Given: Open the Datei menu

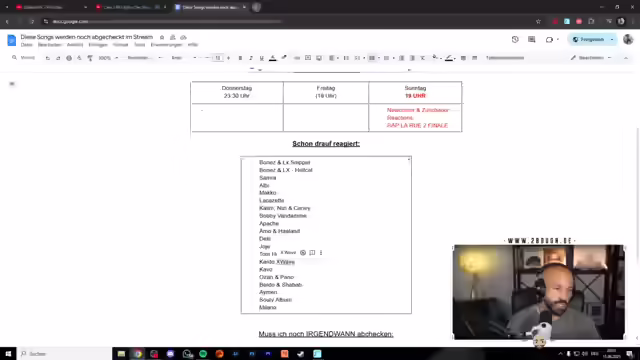Looking at the screenshot, I should (27, 45).
